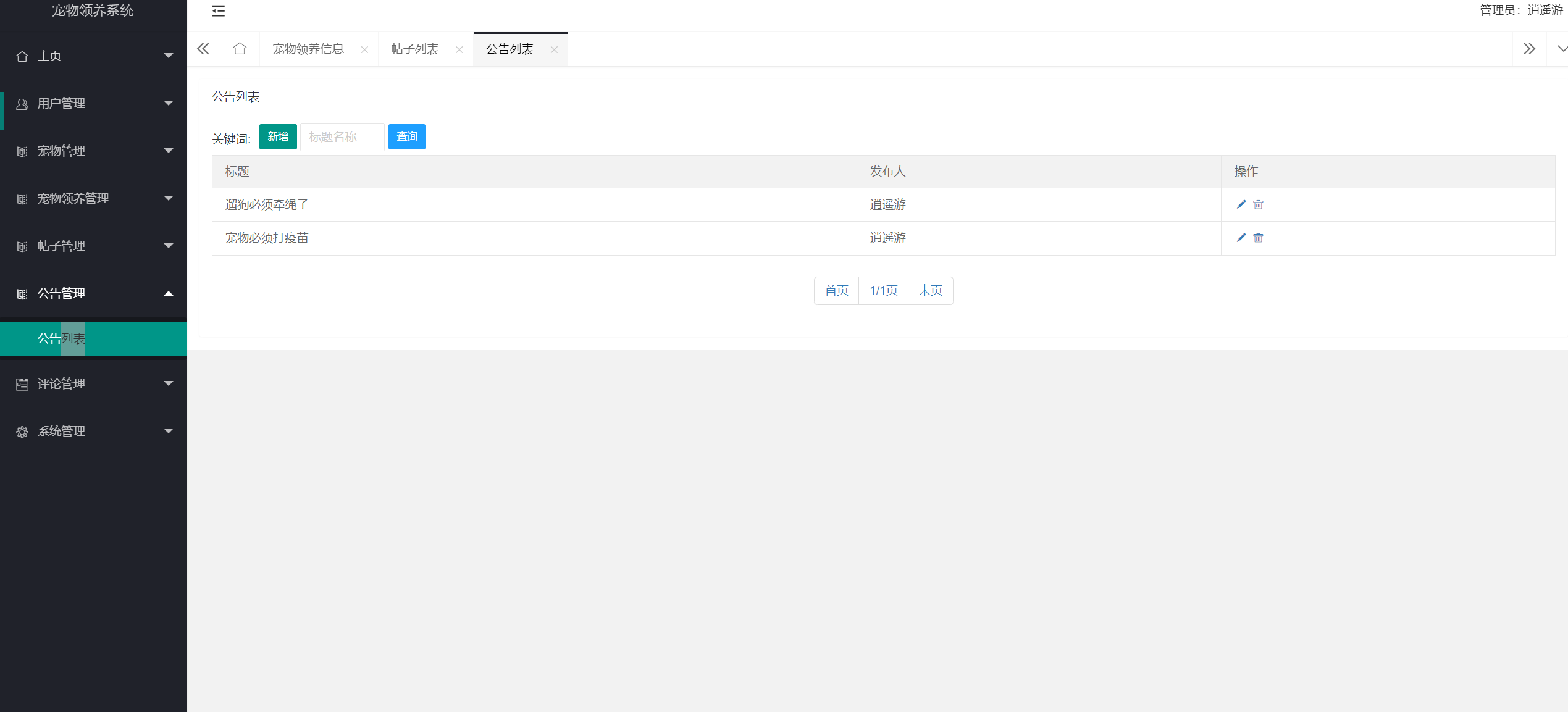Close the 宠物领养信息 tab
The height and width of the screenshot is (712, 1568).
(364, 50)
